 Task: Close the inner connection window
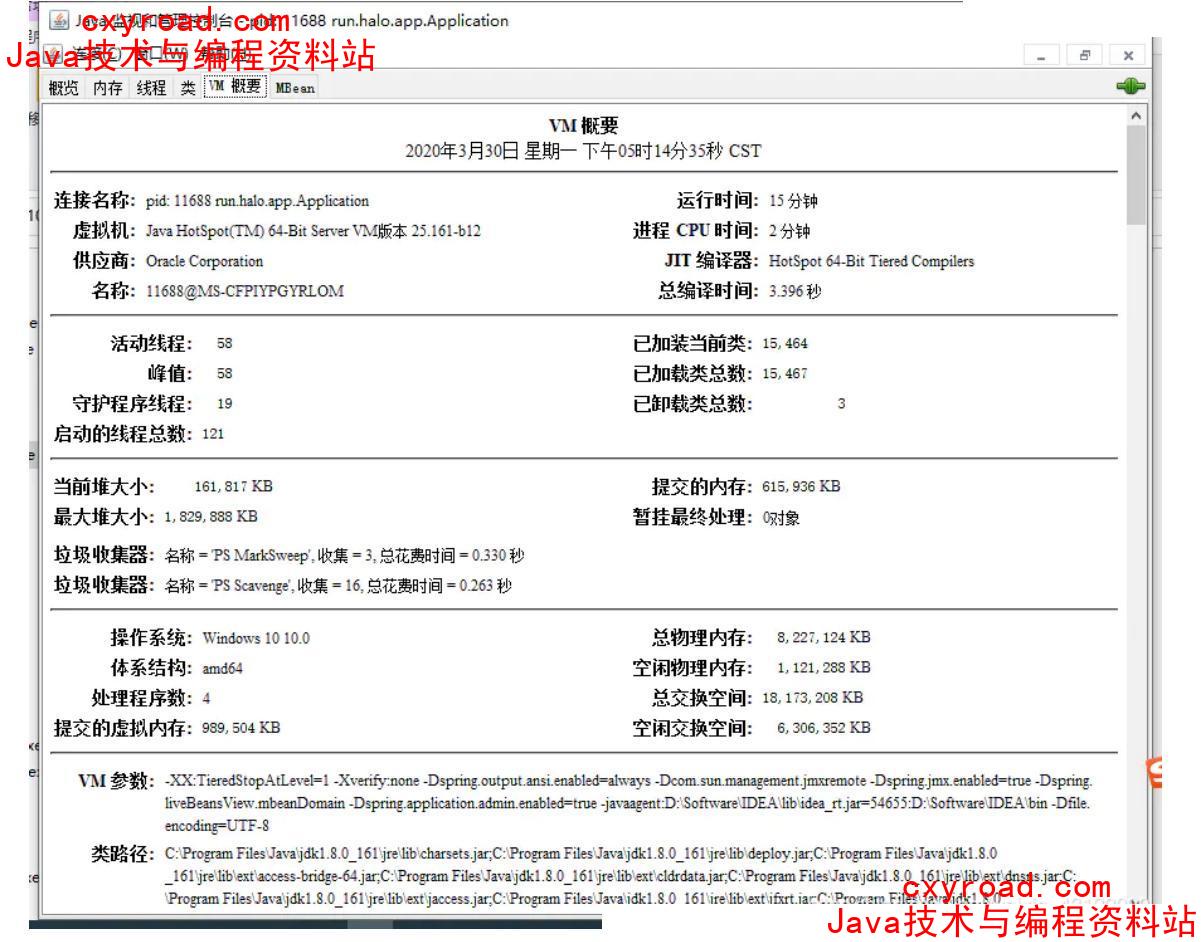1128,57
